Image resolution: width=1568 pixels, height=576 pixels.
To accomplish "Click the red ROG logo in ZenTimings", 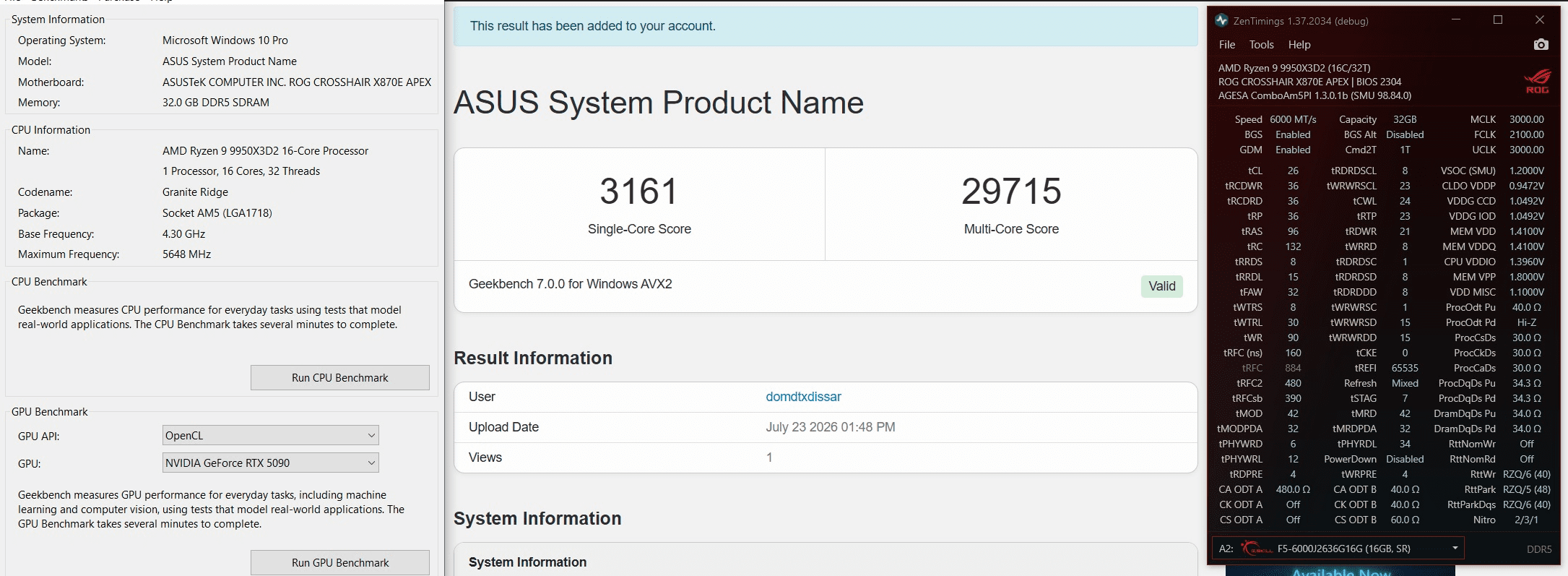I will point(1537,81).
